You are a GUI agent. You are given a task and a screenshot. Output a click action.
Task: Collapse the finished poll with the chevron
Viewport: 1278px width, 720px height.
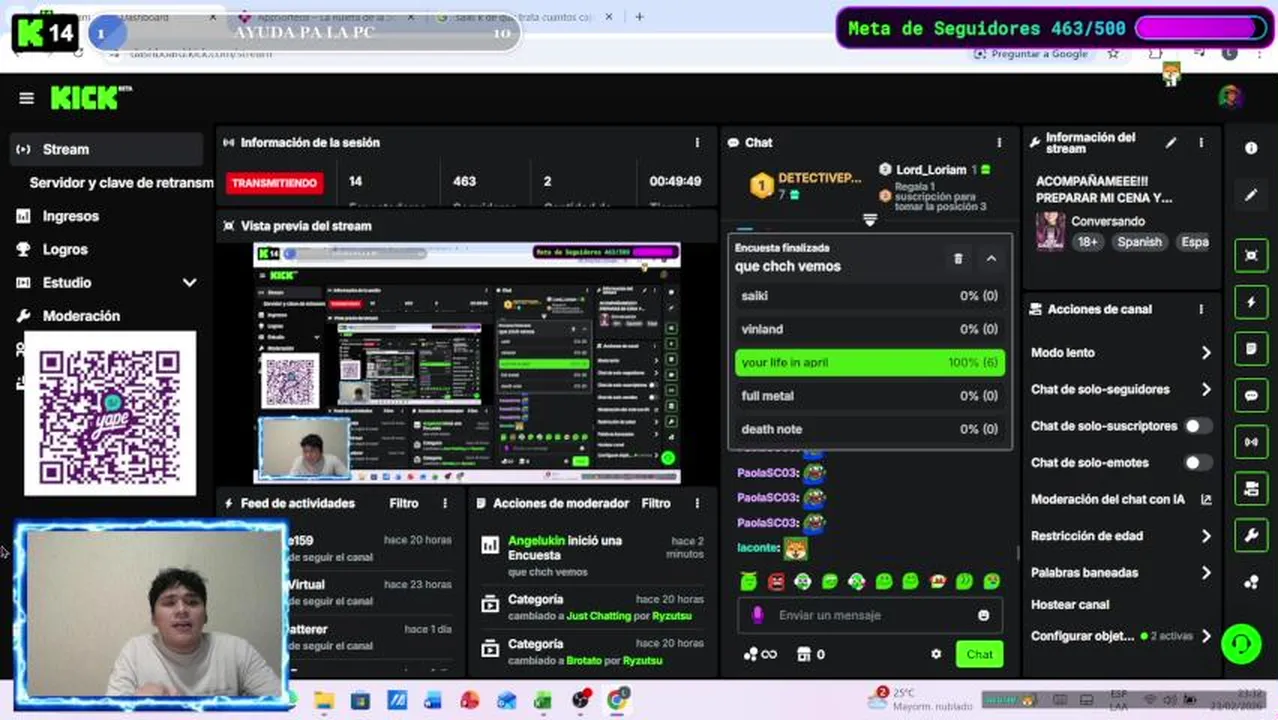[991, 258]
